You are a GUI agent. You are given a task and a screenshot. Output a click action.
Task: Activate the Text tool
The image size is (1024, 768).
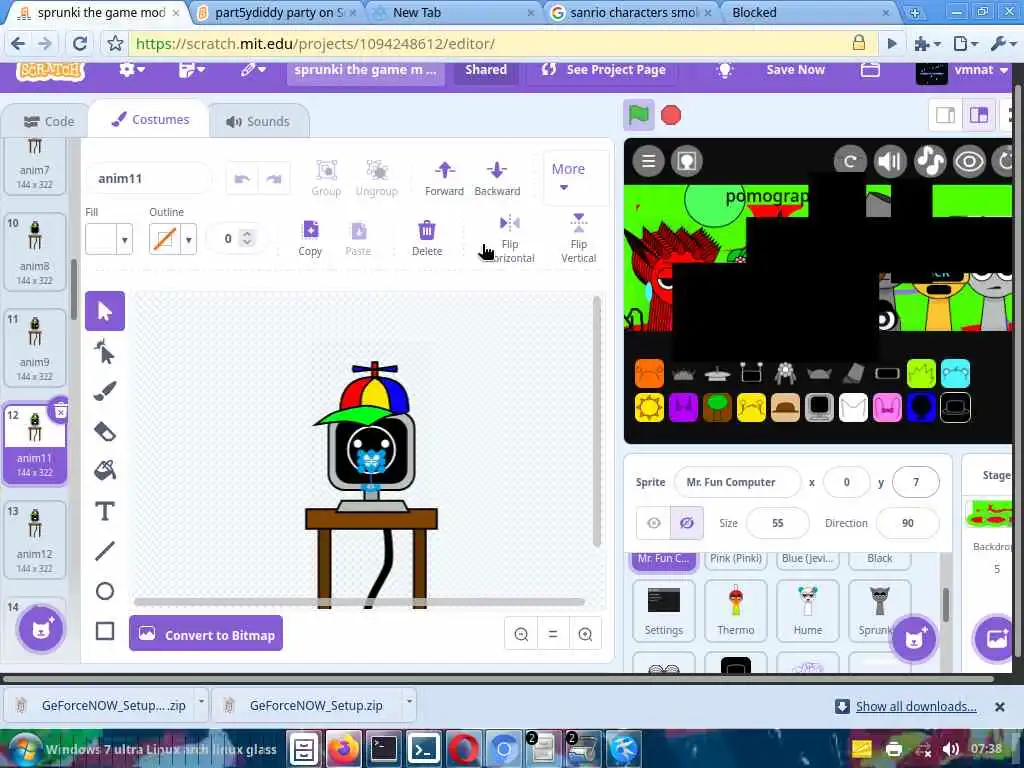[104, 511]
